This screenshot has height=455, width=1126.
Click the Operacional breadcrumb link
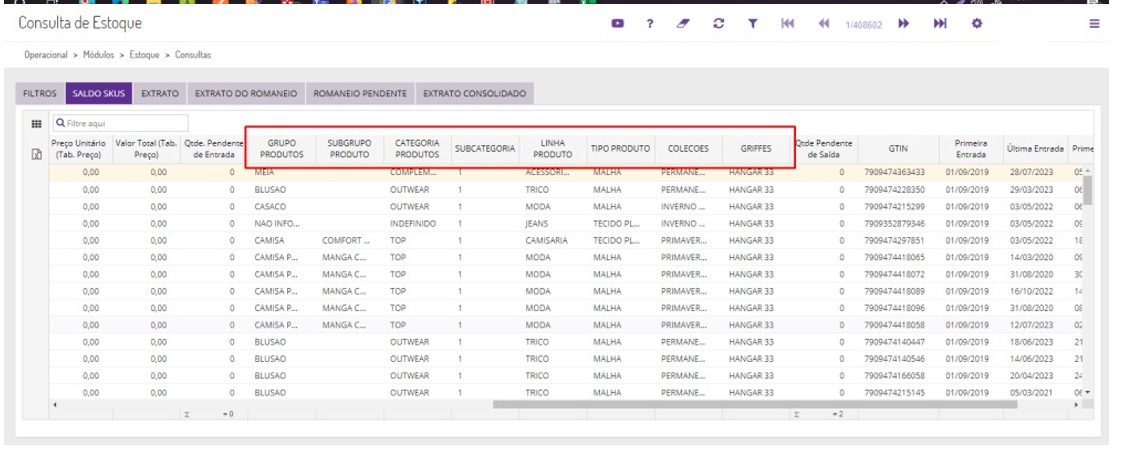(x=46, y=55)
